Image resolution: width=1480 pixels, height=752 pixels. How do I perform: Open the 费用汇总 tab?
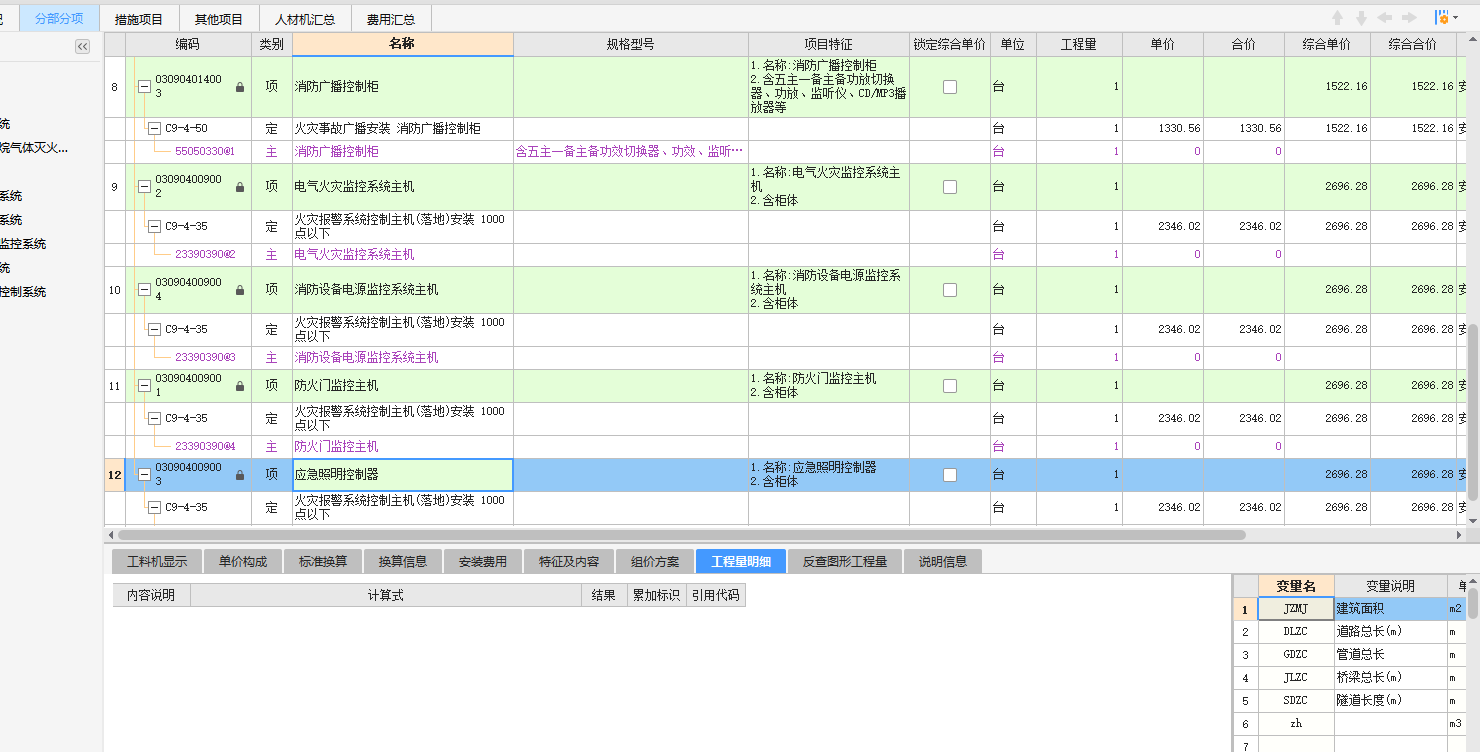(x=391, y=19)
